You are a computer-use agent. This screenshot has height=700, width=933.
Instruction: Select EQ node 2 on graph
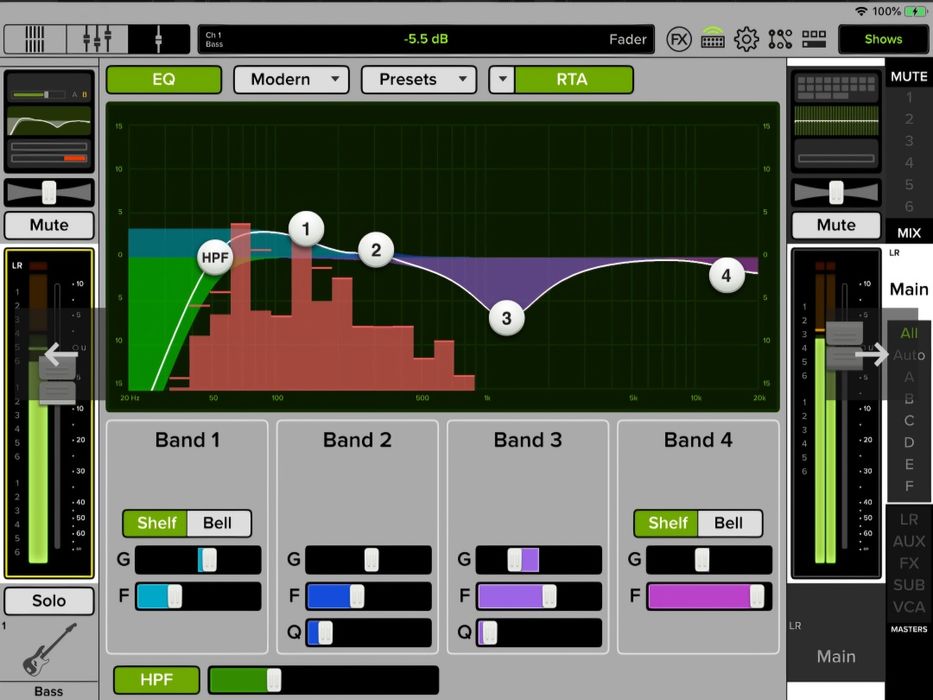376,249
